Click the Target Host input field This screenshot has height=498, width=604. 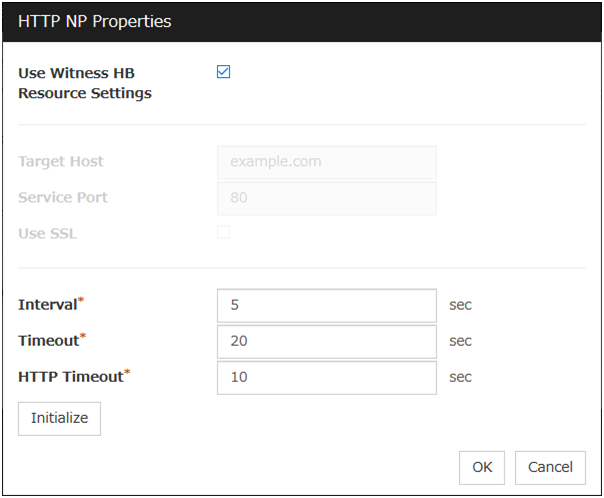[x=326, y=161]
